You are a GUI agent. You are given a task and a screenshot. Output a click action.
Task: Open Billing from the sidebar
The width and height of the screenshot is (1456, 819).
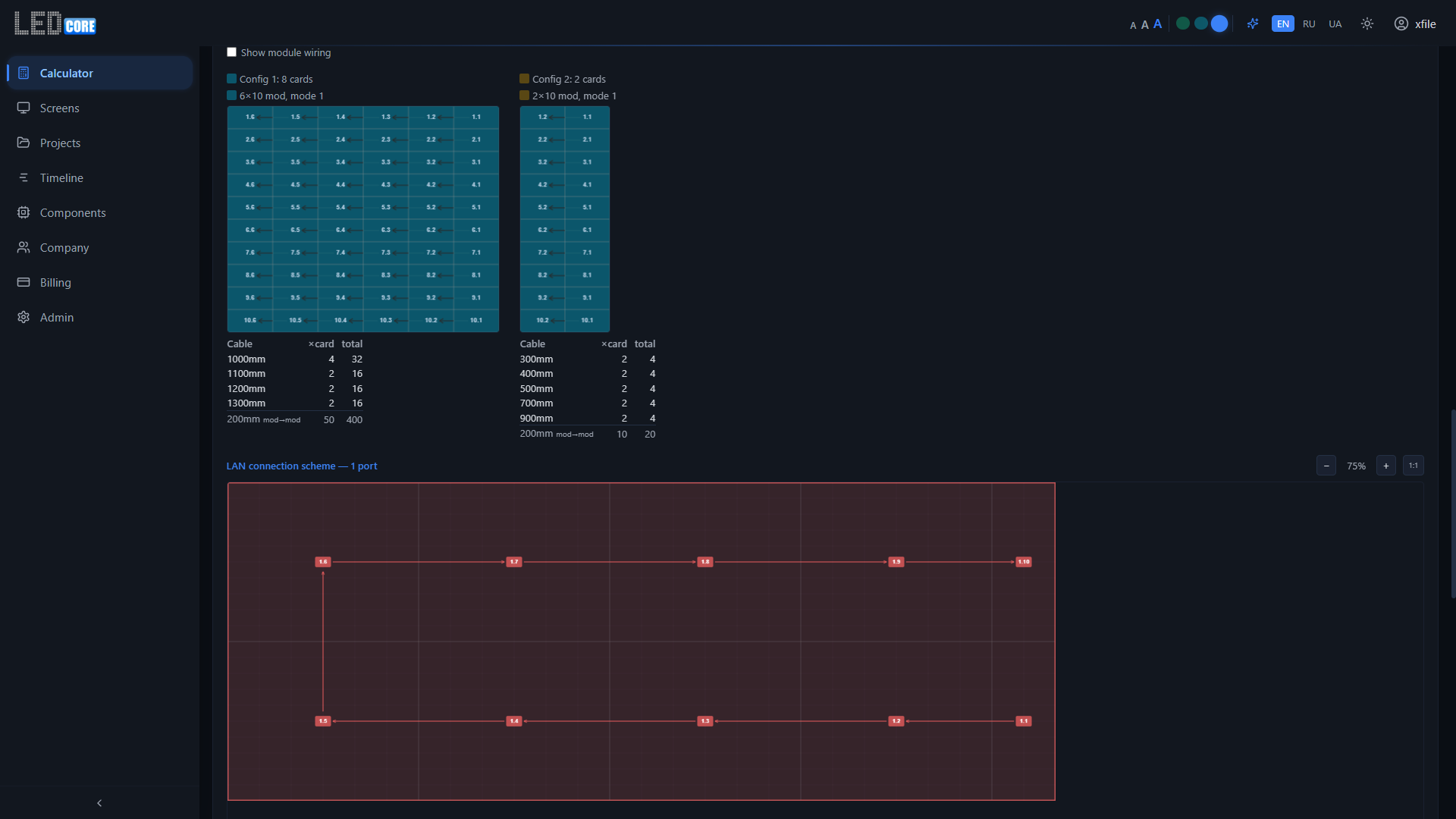(x=55, y=283)
